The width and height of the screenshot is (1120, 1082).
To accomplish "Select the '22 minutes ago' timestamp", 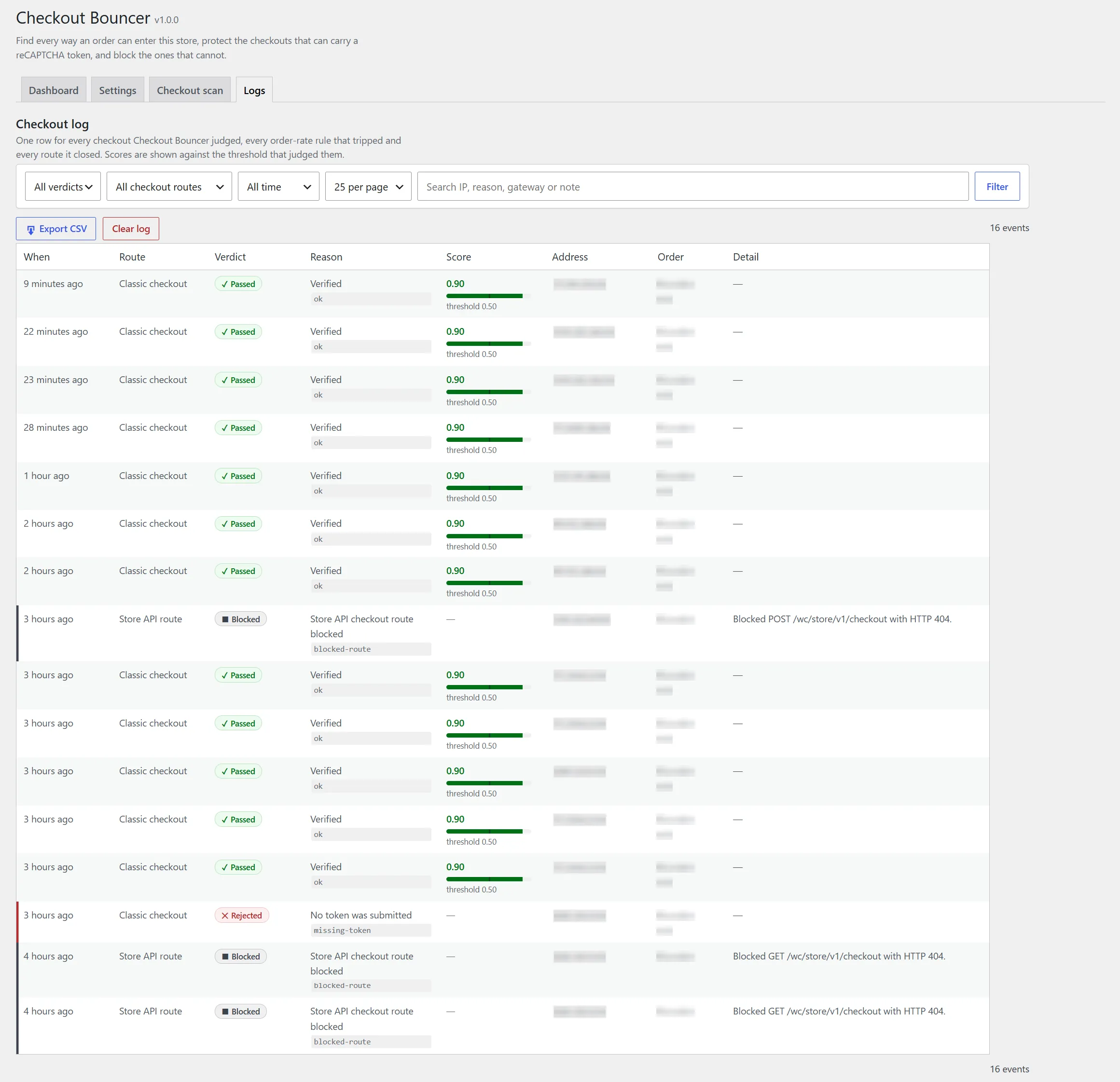I will (55, 332).
